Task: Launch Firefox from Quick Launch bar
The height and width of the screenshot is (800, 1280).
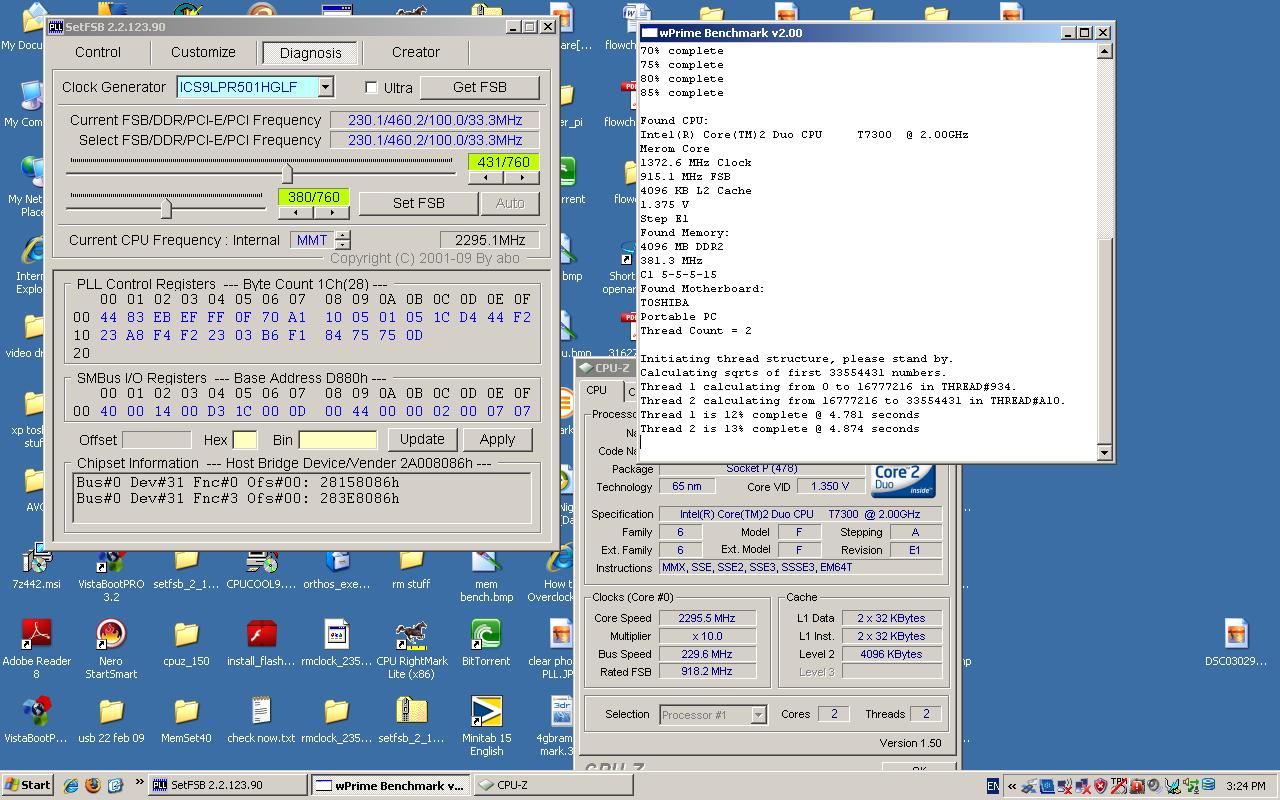Action: tap(93, 785)
